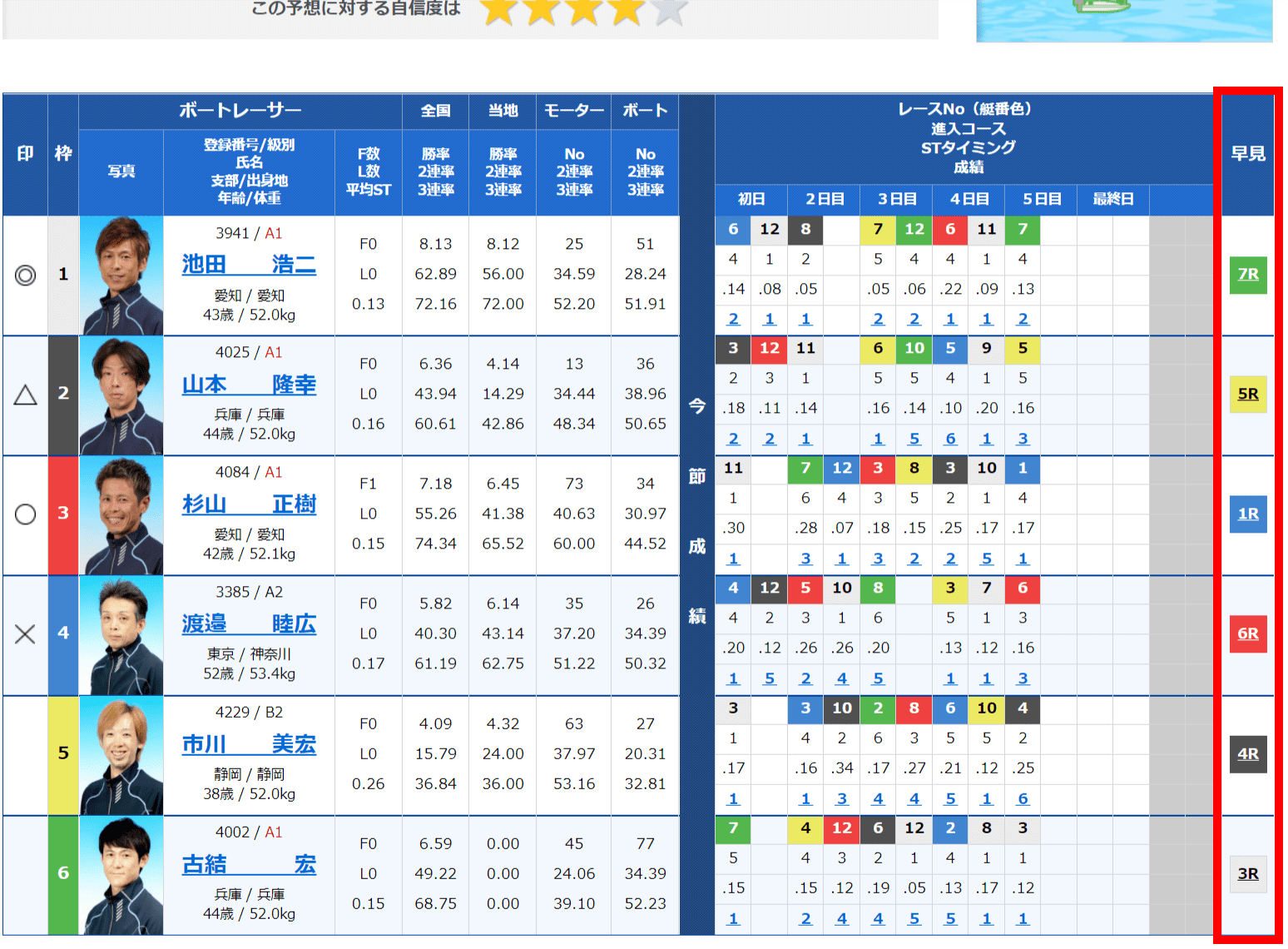Viewport: 1288px width, 949px height.
Task: Click racer name 山本 隆幸
Action: click(x=249, y=385)
